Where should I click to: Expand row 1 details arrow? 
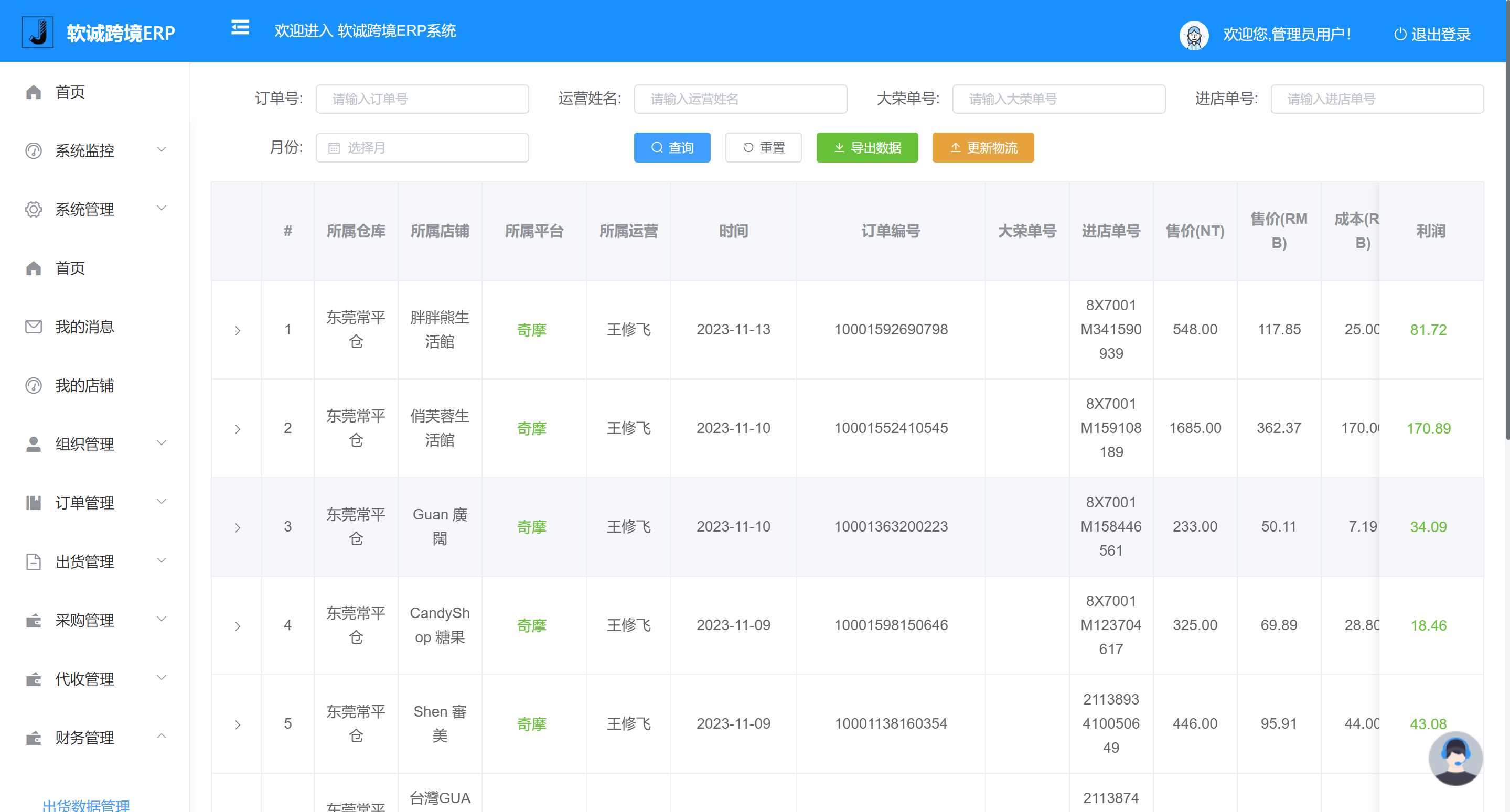click(x=238, y=330)
